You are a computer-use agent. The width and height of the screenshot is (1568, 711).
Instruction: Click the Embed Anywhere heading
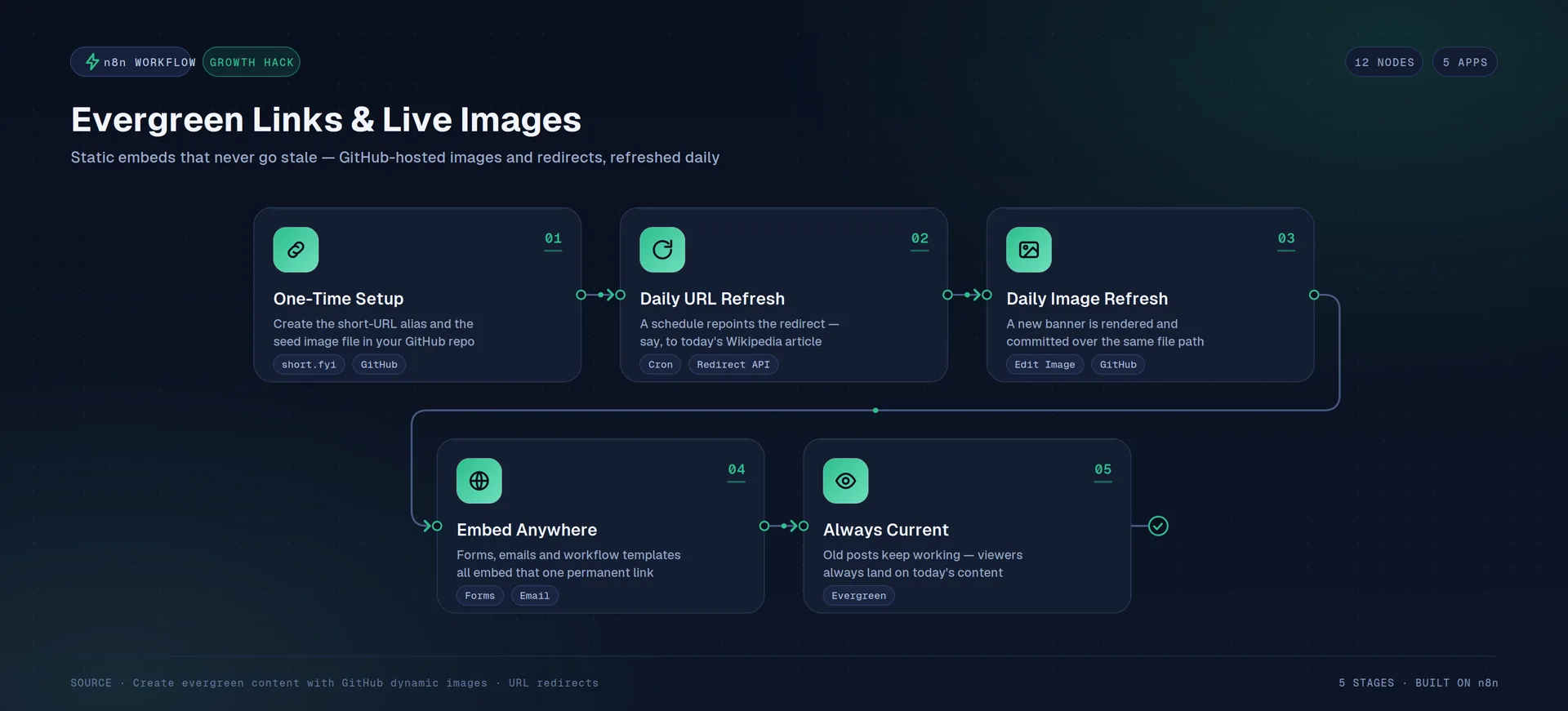527,530
